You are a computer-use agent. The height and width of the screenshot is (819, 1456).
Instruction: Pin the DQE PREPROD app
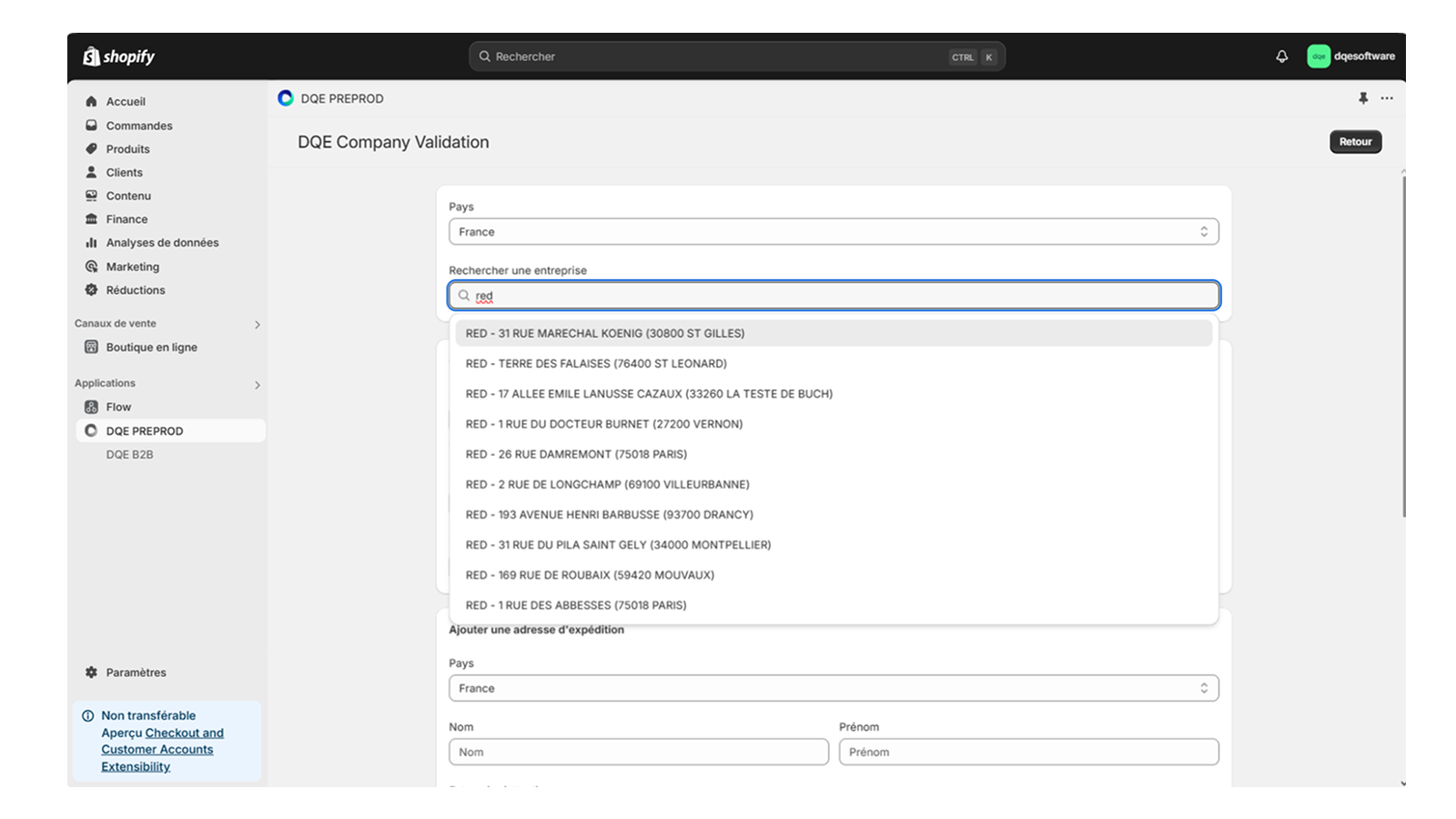pos(1363,98)
